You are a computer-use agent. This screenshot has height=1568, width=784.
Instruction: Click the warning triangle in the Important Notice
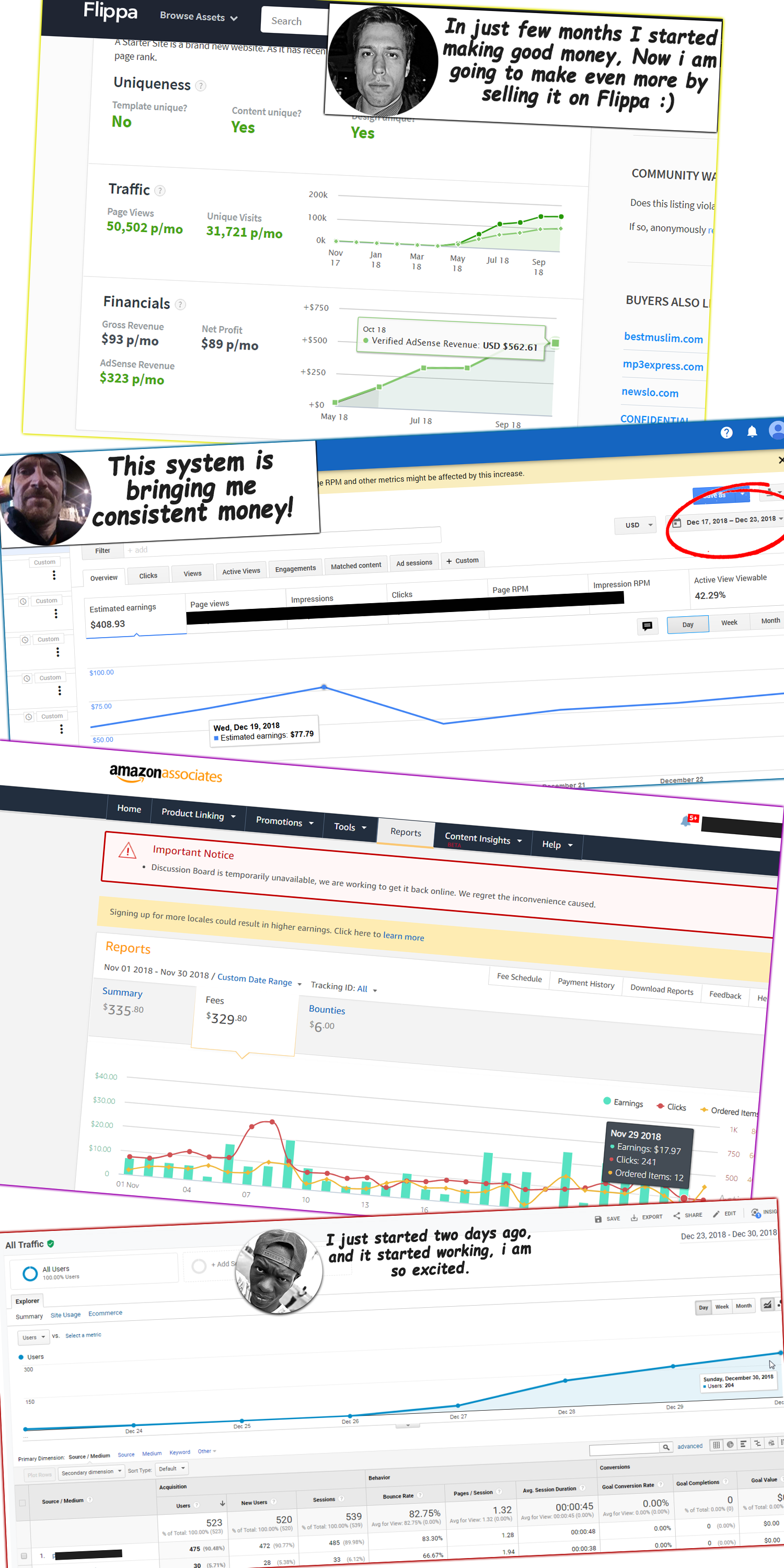tap(127, 850)
